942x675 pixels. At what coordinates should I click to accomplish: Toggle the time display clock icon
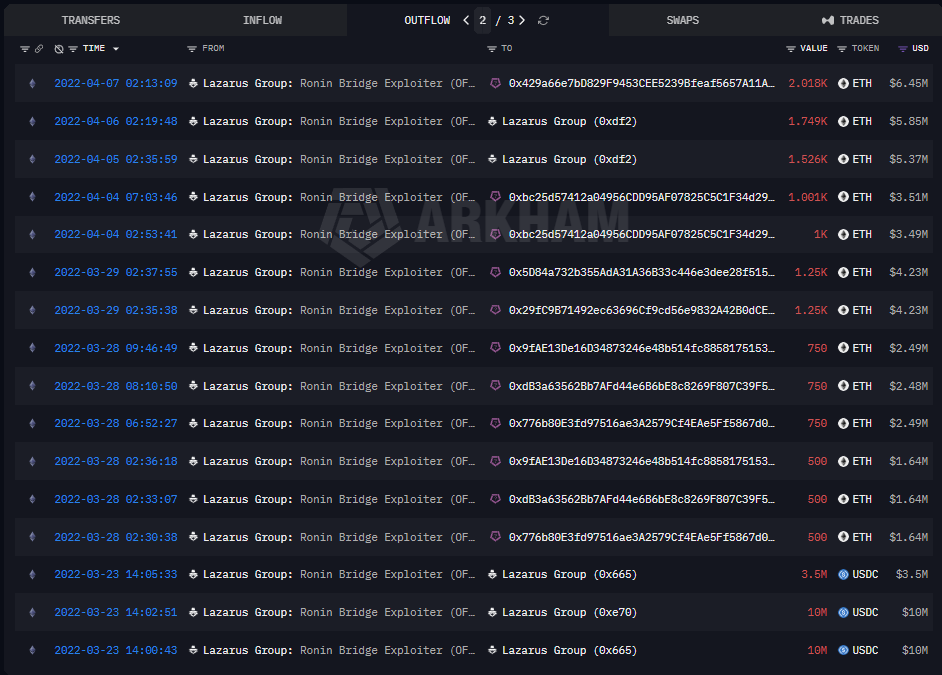(59, 49)
